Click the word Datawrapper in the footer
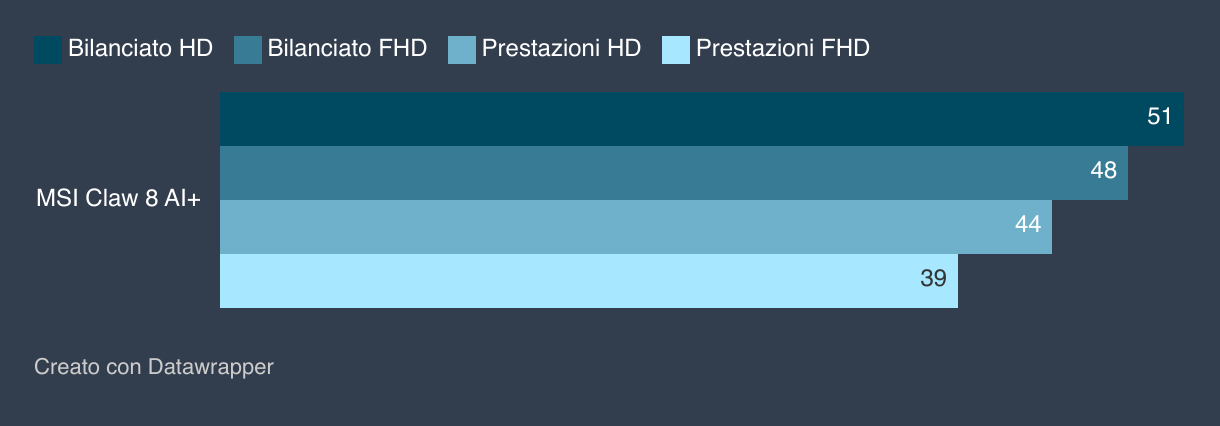 [211, 367]
